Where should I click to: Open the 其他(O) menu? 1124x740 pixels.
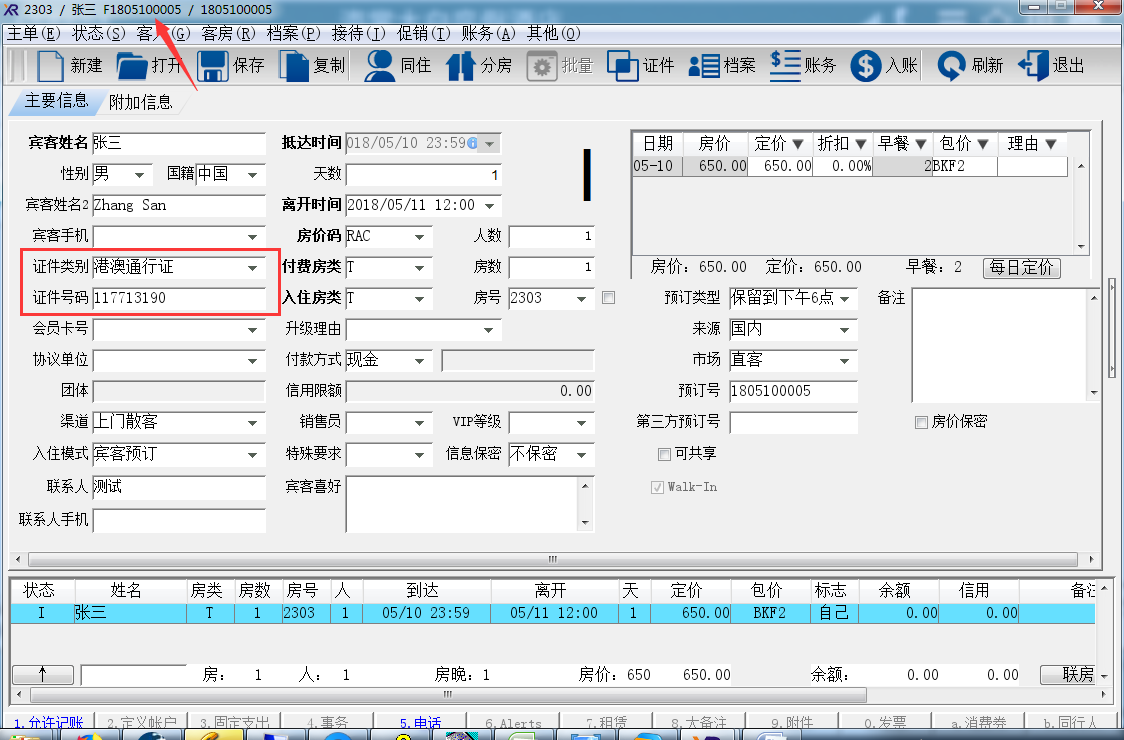(x=553, y=34)
